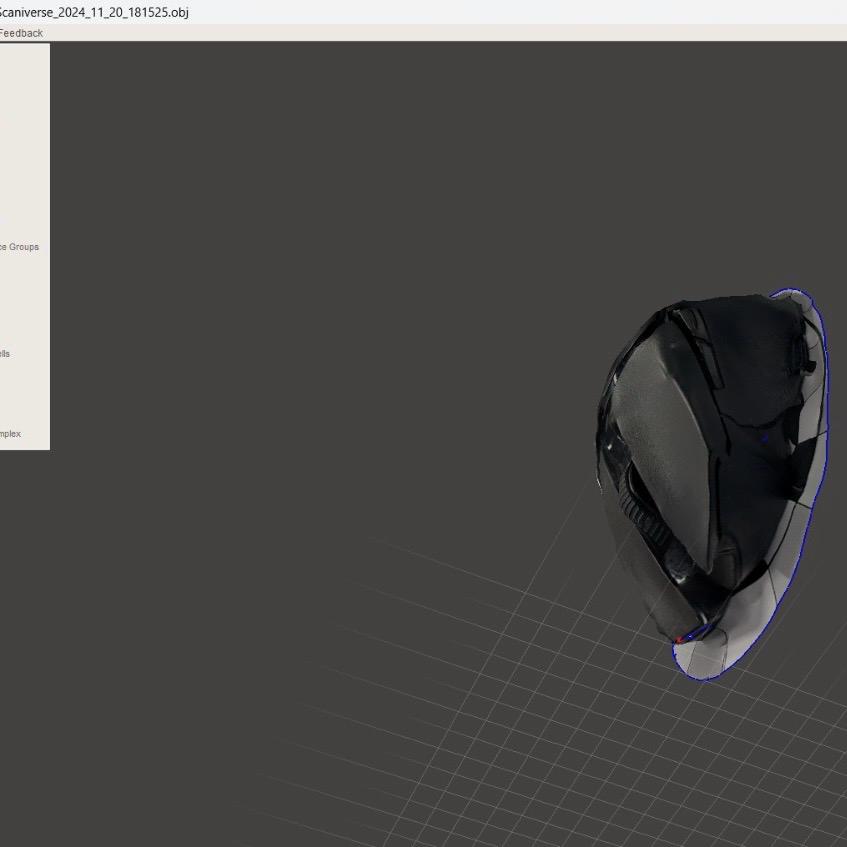Select the Face Groups tool in the panel
Image resolution: width=847 pixels, height=847 pixels.
(x=20, y=246)
